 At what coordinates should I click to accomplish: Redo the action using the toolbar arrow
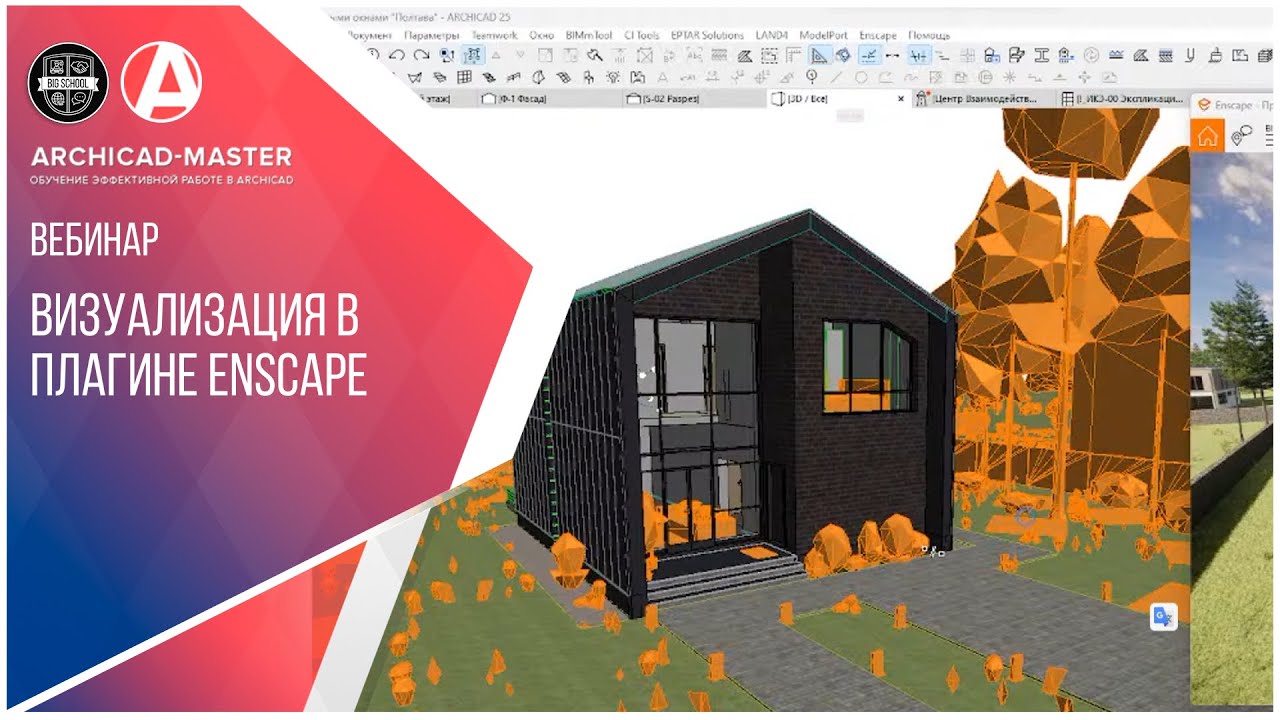(422, 56)
